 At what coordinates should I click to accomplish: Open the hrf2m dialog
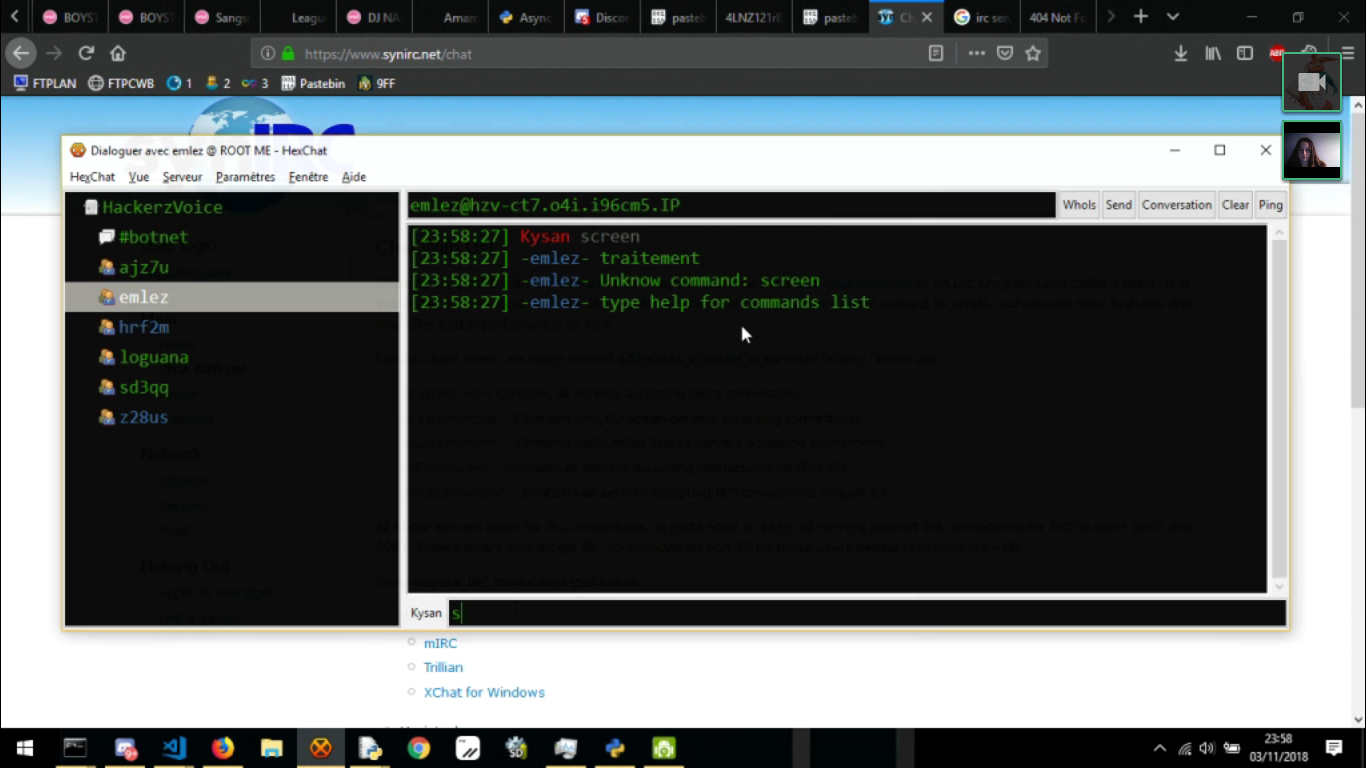click(143, 327)
